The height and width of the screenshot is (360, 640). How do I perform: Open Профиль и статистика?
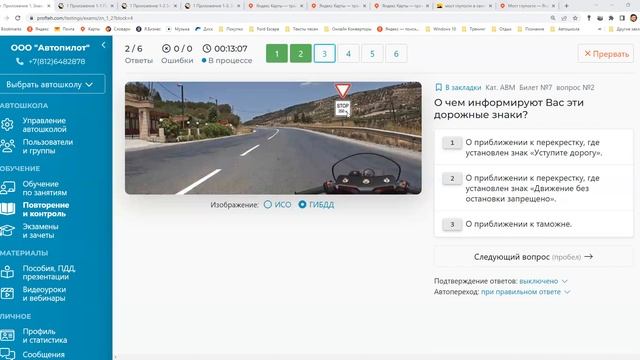(44, 336)
